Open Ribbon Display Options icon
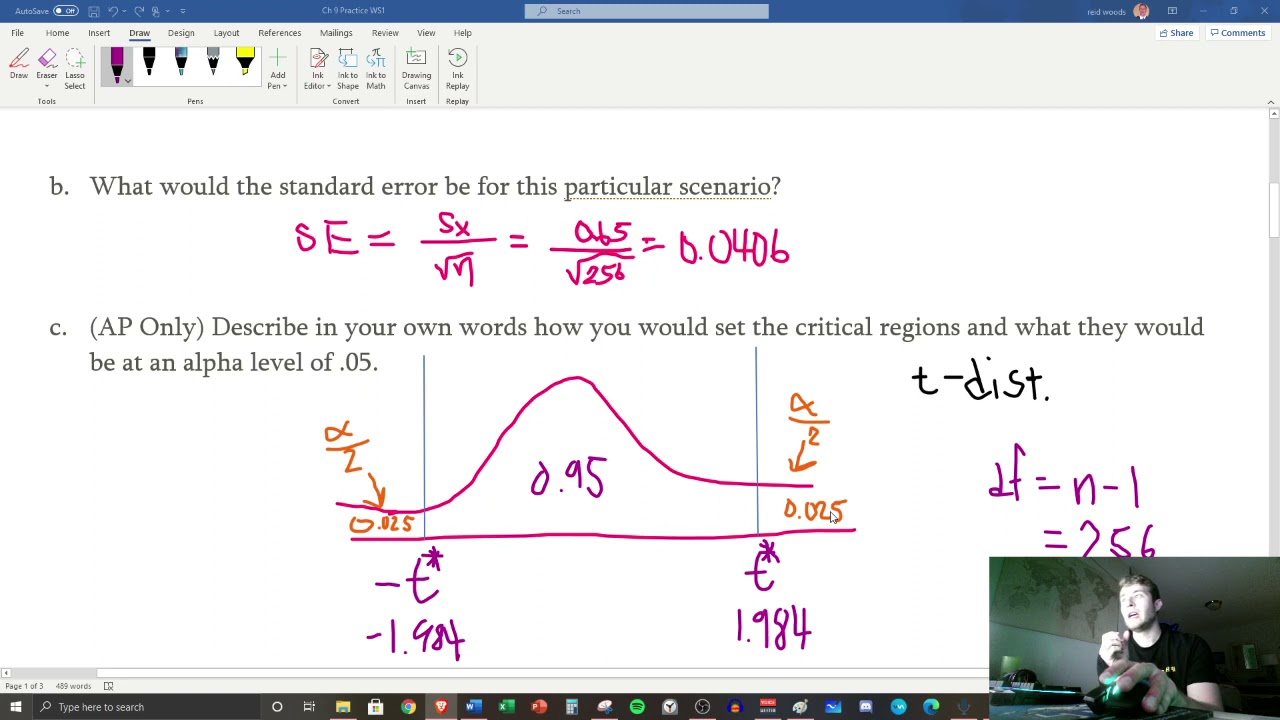The image size is (1280, 720). click(1172, 11)
